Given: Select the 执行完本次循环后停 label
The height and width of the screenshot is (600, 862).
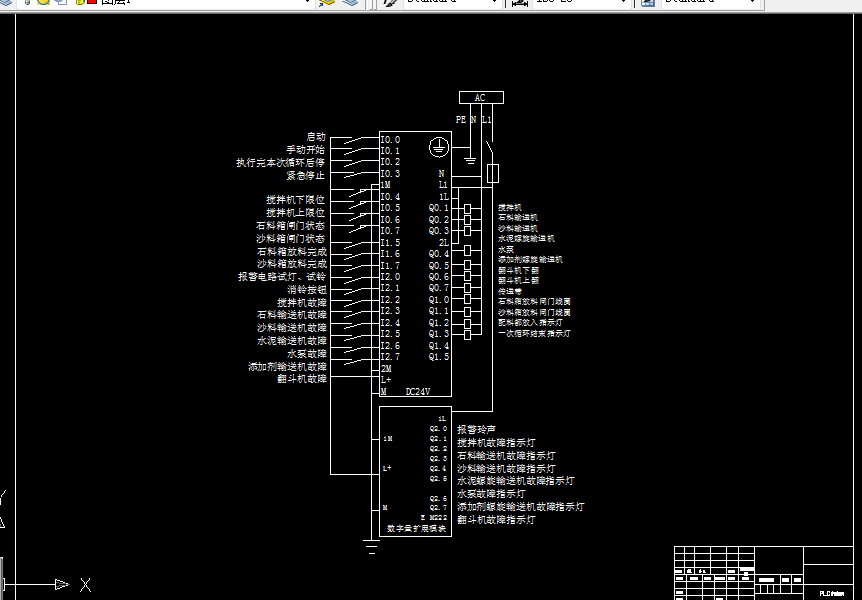Looking at the screenshot, I should pyautogui.click(x=280, y=163).
